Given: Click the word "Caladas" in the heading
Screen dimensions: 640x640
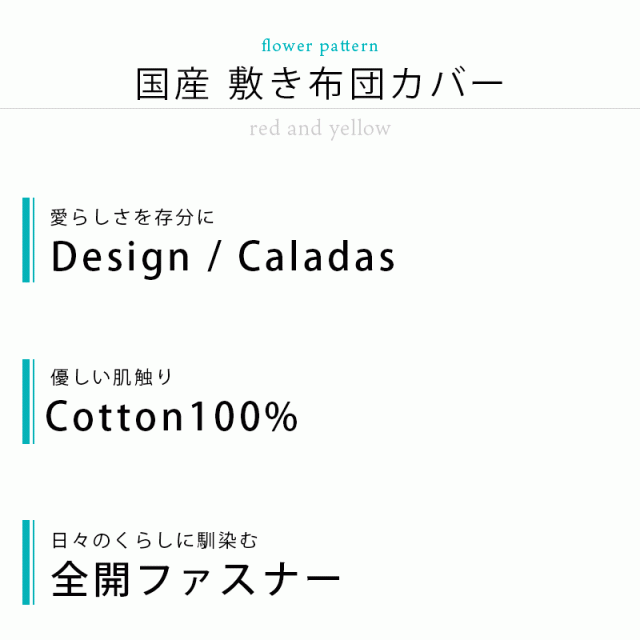Looking at the screenshot, I should (317, 257).
